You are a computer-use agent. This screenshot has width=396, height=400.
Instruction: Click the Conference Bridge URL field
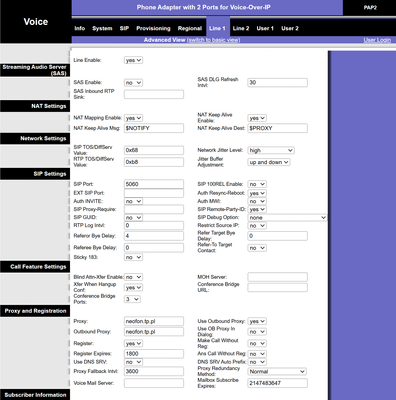click(277, 287)
